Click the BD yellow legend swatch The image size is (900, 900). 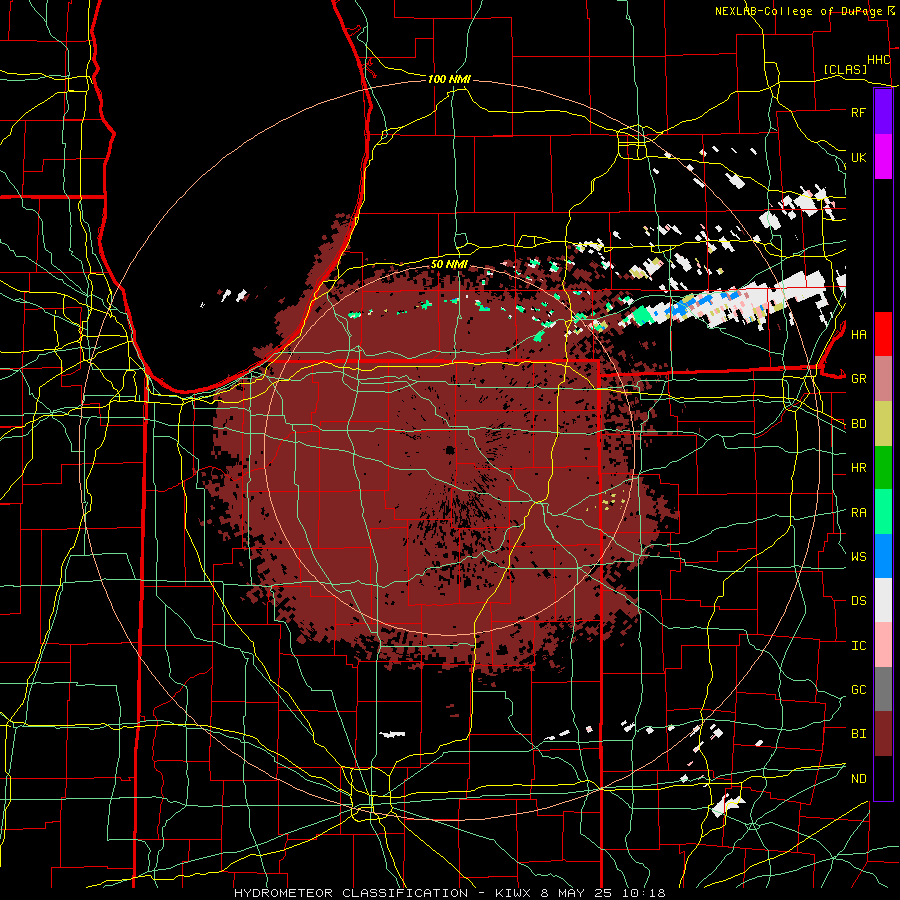pyautogui.click(x=883, y=423)
